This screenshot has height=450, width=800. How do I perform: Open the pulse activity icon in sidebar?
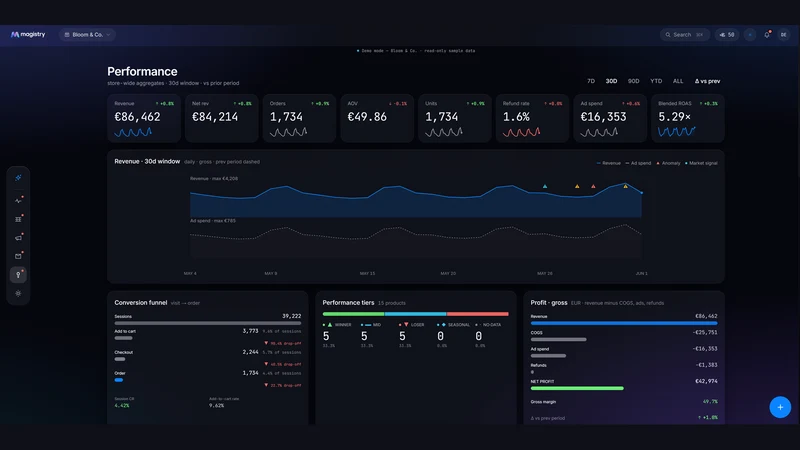coord(18,201)
